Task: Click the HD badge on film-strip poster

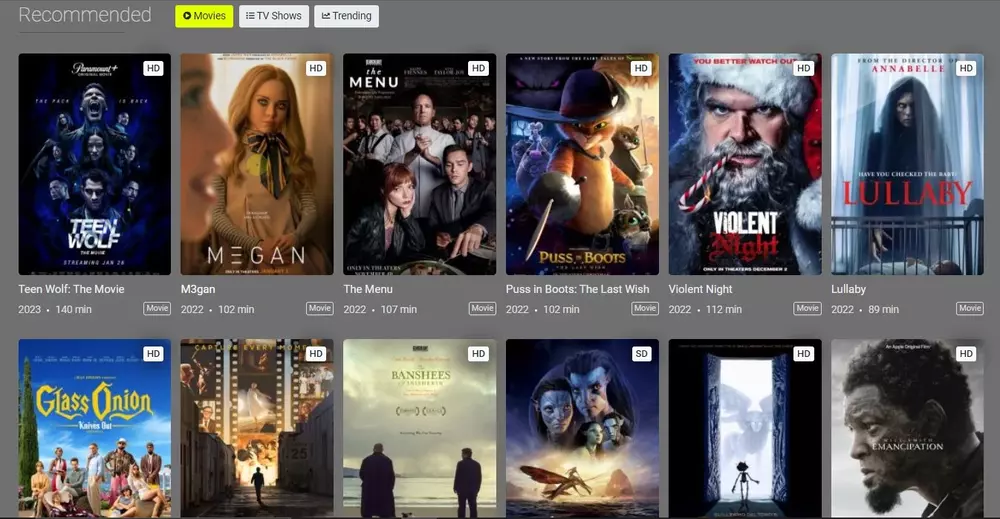Action: tap(316, 354)
